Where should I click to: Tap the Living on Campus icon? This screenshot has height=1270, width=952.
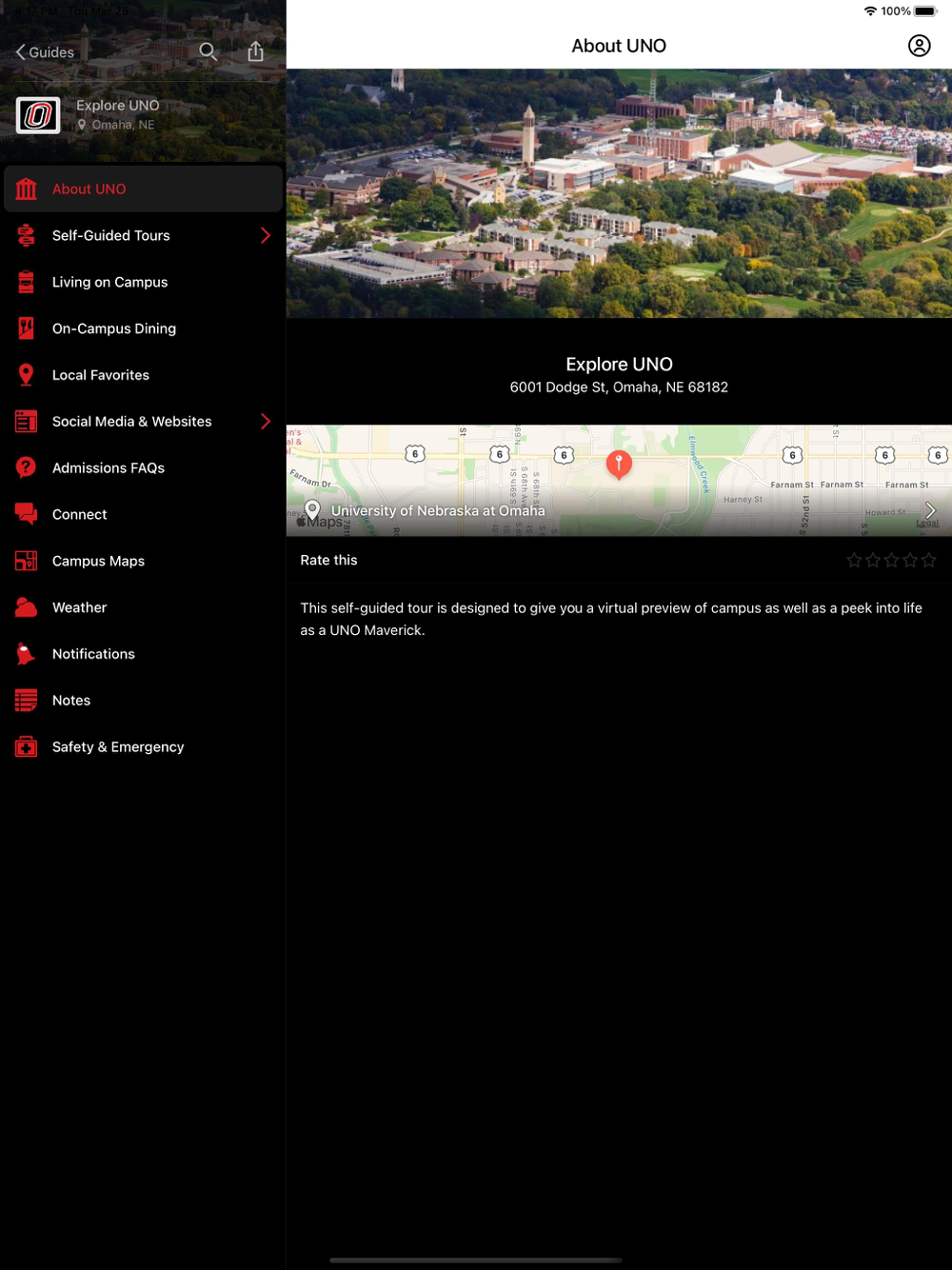tap(27, 282)
